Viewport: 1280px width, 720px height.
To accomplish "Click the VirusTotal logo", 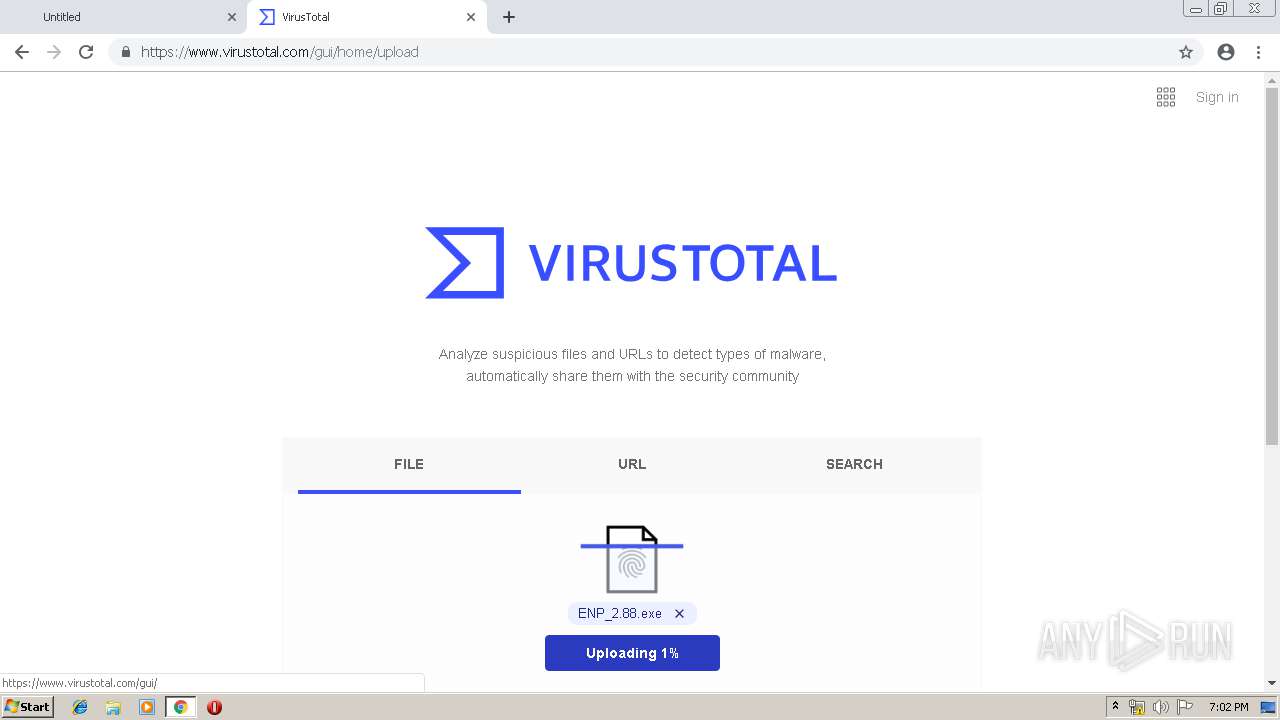I will pyautogui.click(x=631, y=263).
